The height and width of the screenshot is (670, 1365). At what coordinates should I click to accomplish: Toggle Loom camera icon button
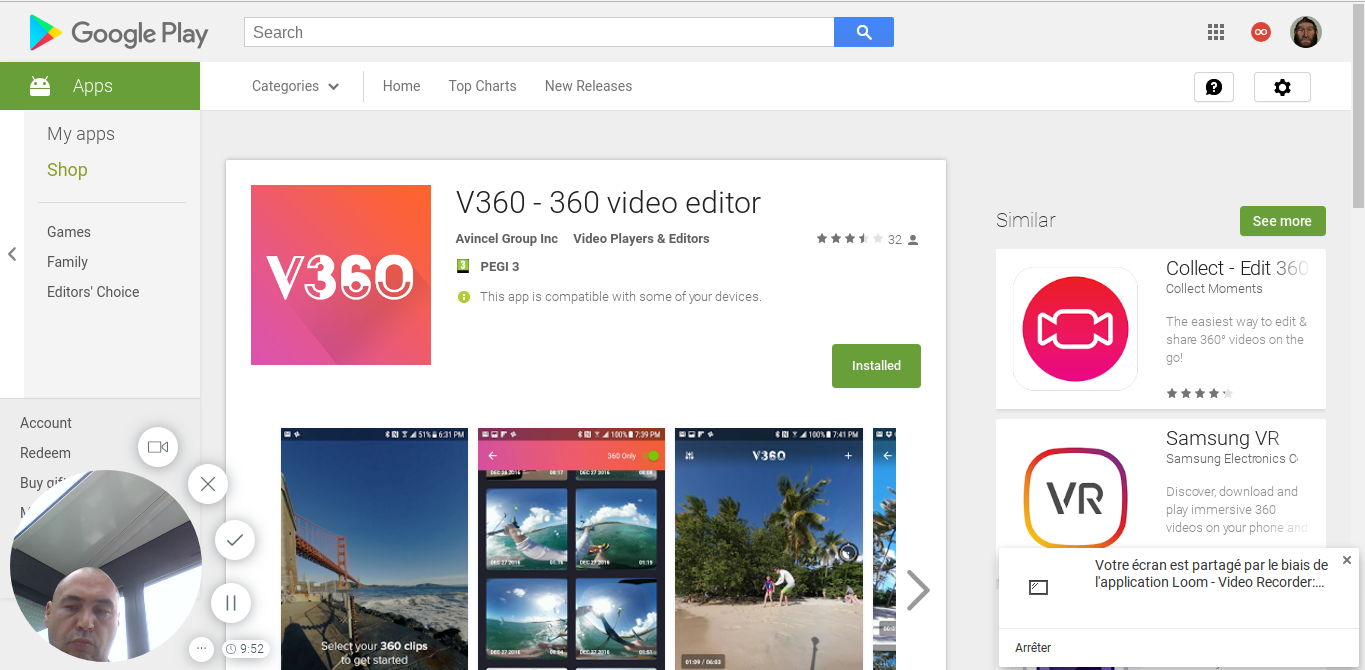[x=158, y=447]
